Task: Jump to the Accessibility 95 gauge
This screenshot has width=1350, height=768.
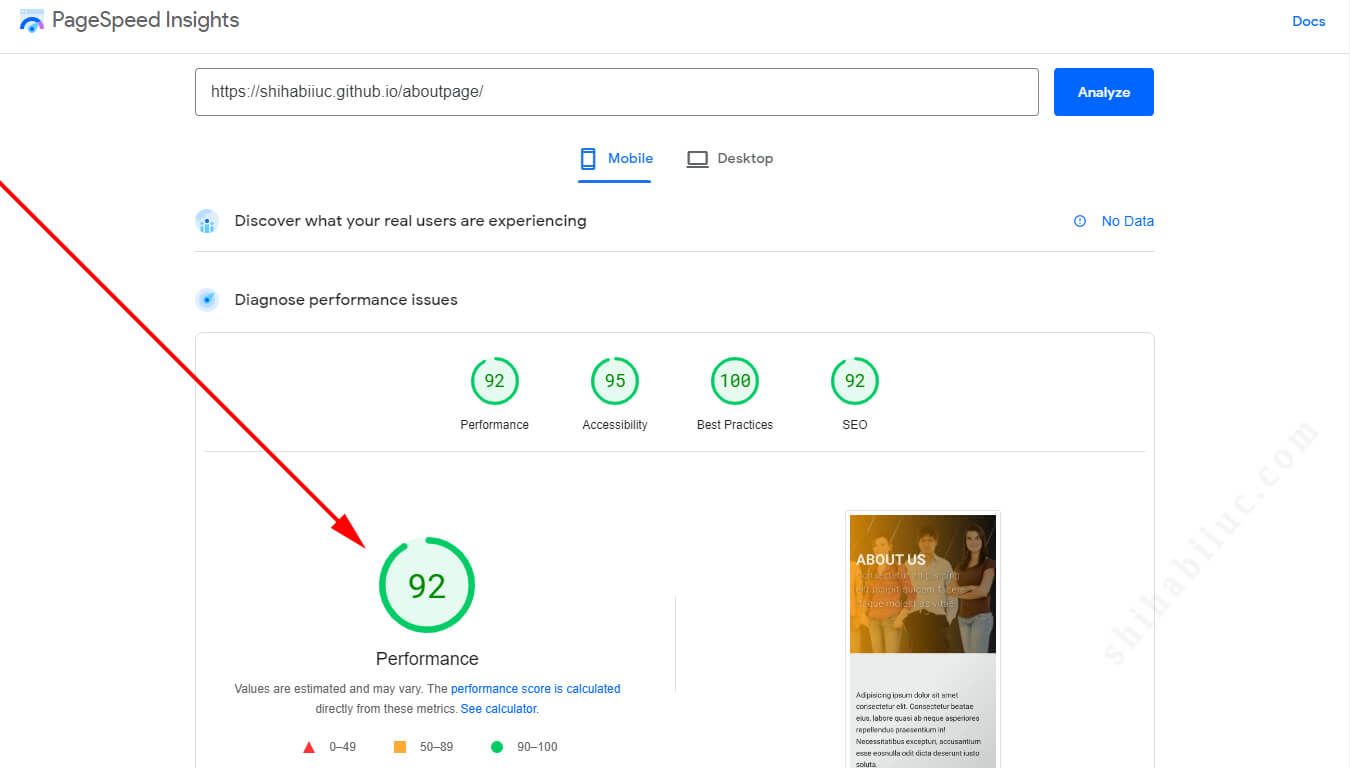Action: click(x=614, y=381)
